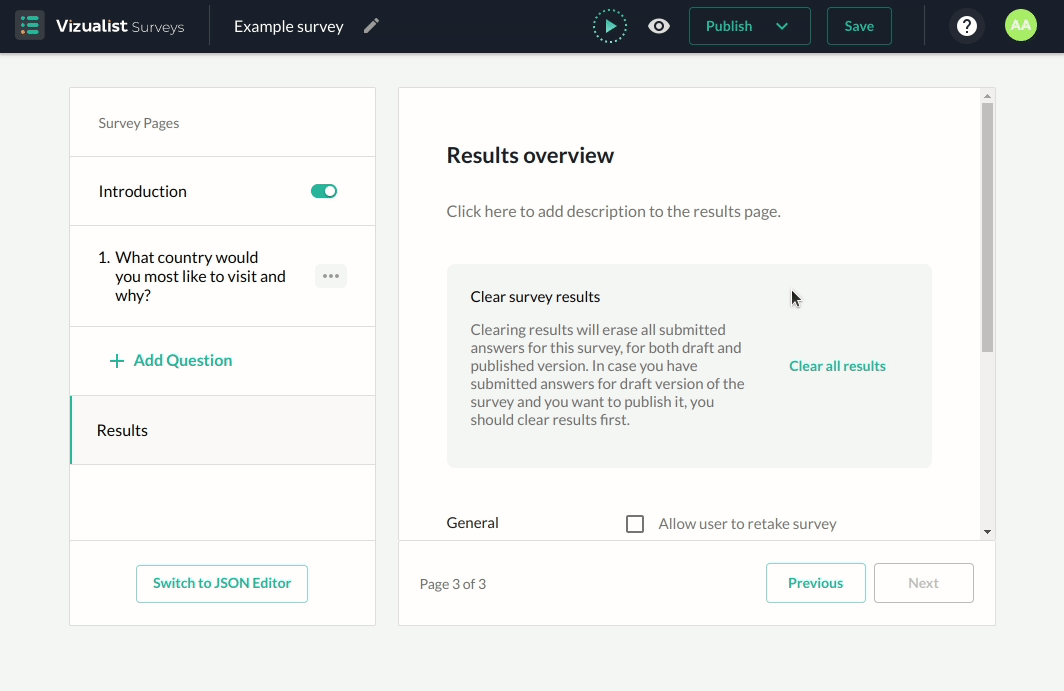Check Allow user to retake survey
1064x691 pixels.
coord(635,524)
